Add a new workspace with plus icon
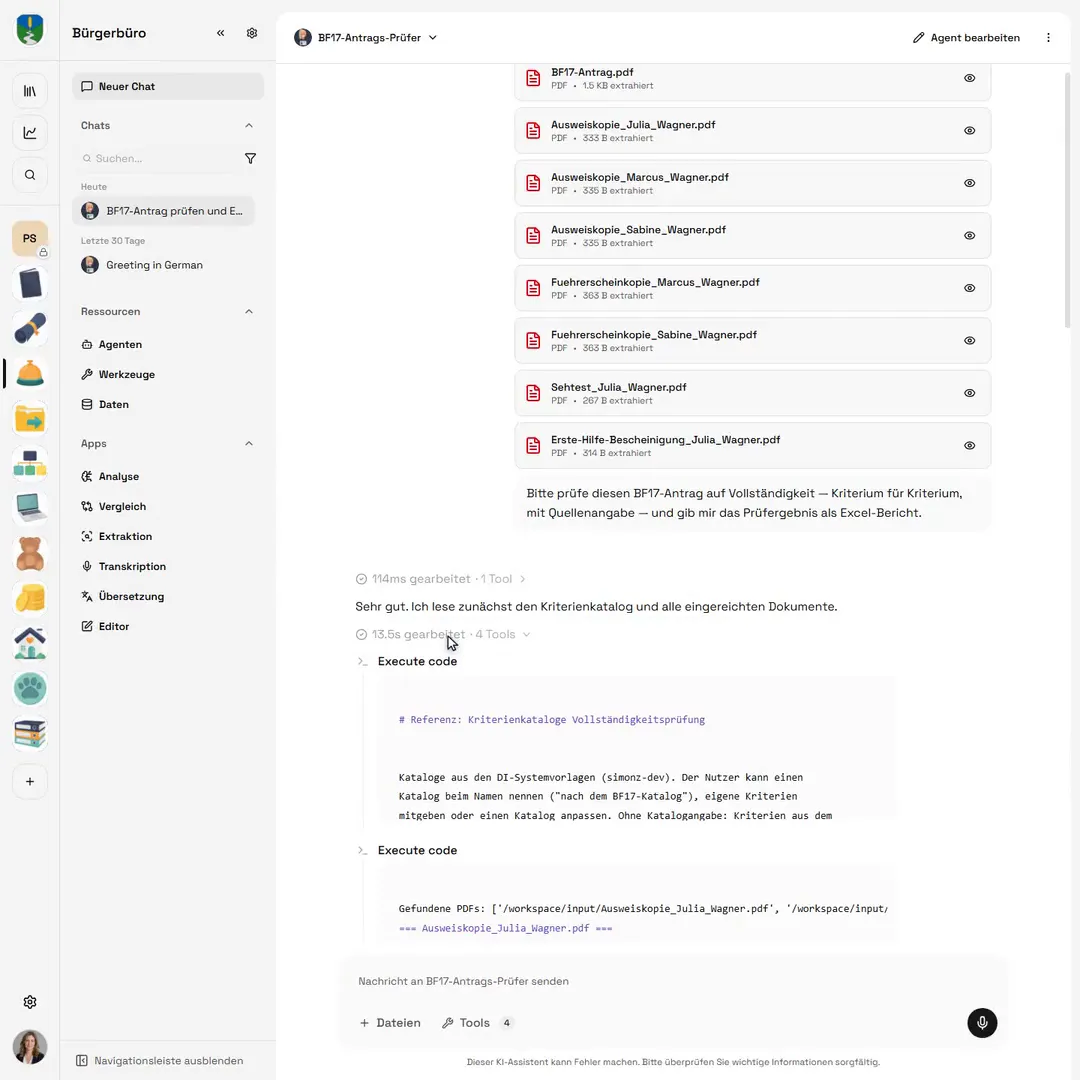 [30, 782]
